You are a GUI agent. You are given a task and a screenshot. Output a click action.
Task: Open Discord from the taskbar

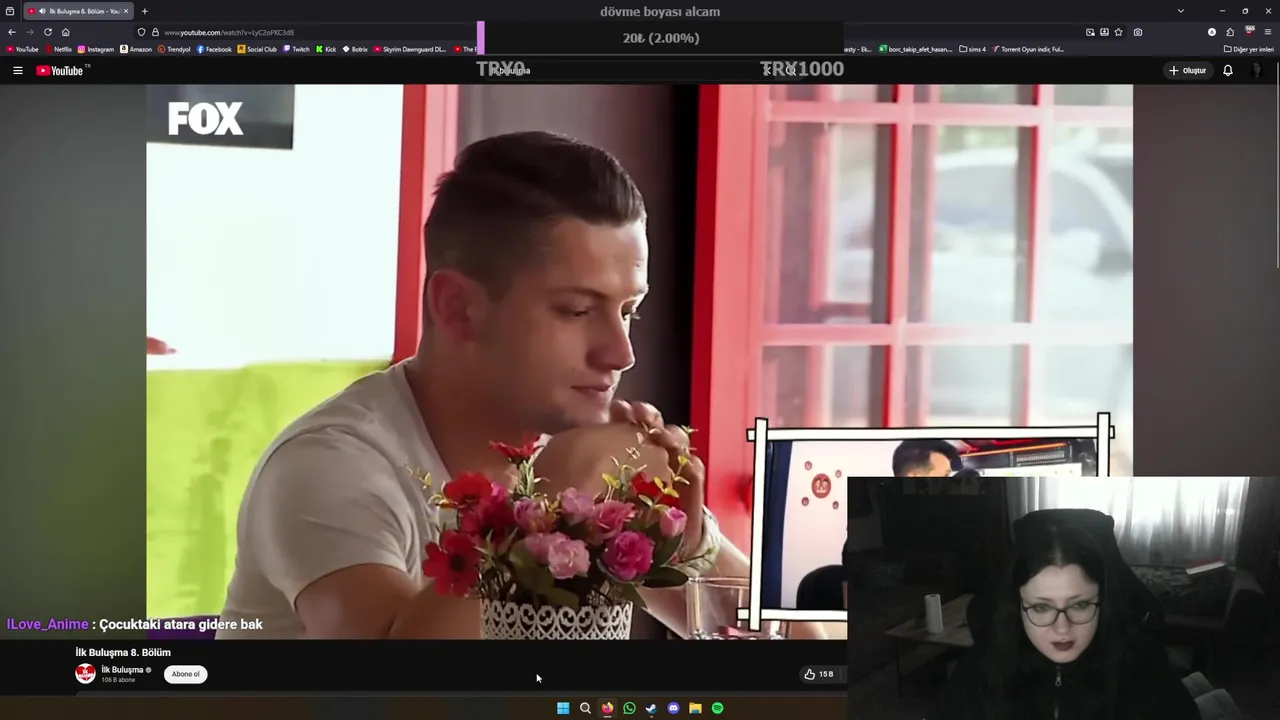pos(673,708)
